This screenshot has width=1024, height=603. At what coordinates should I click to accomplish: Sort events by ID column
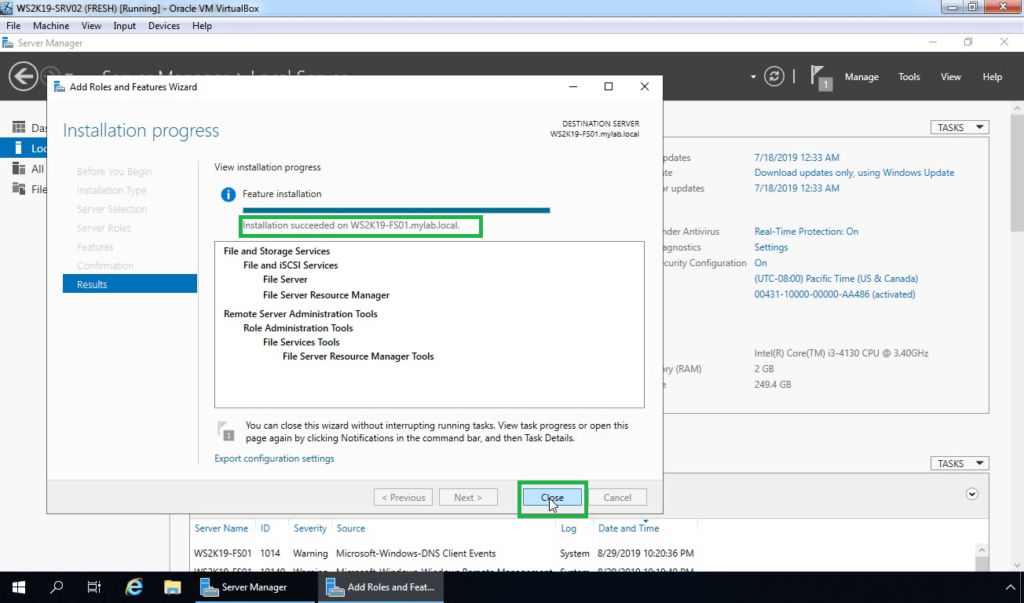(x=265, y=529)
